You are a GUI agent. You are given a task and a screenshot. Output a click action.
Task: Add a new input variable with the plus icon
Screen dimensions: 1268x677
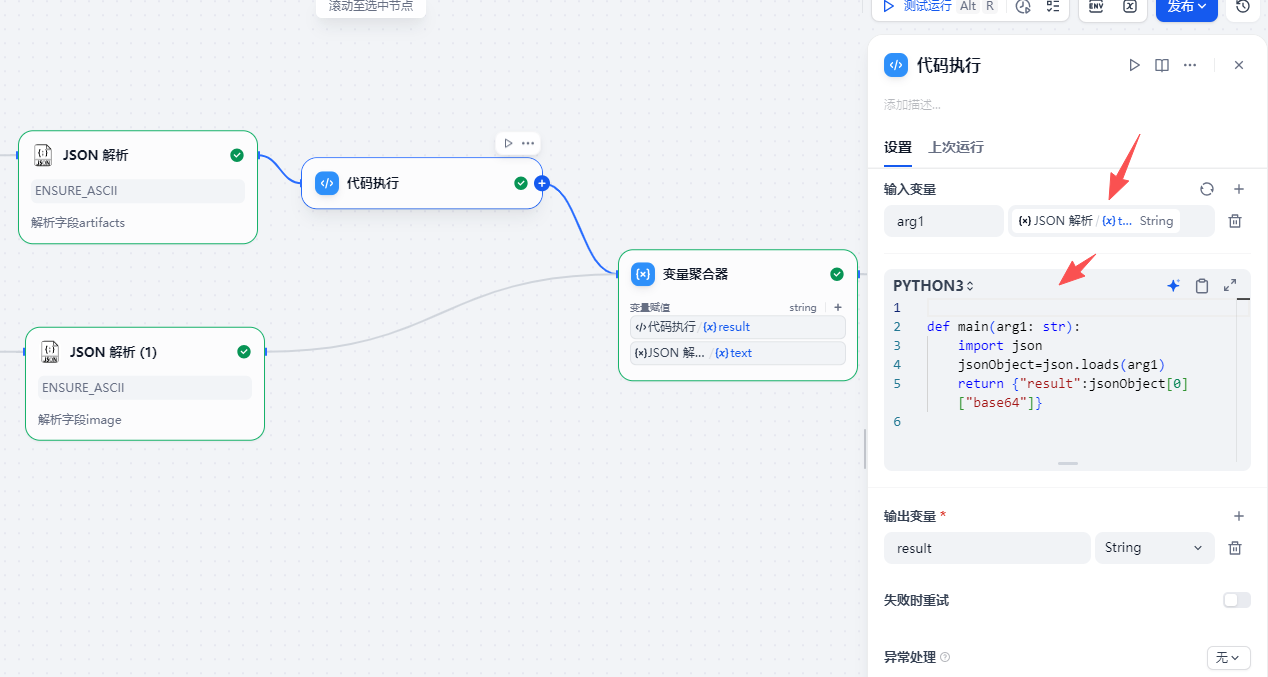tap(1239, 189)
